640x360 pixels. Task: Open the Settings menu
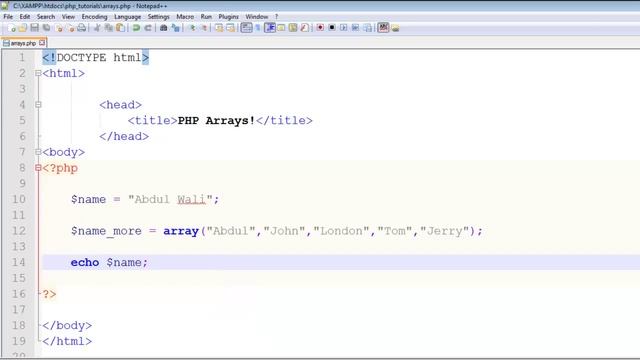158,17
